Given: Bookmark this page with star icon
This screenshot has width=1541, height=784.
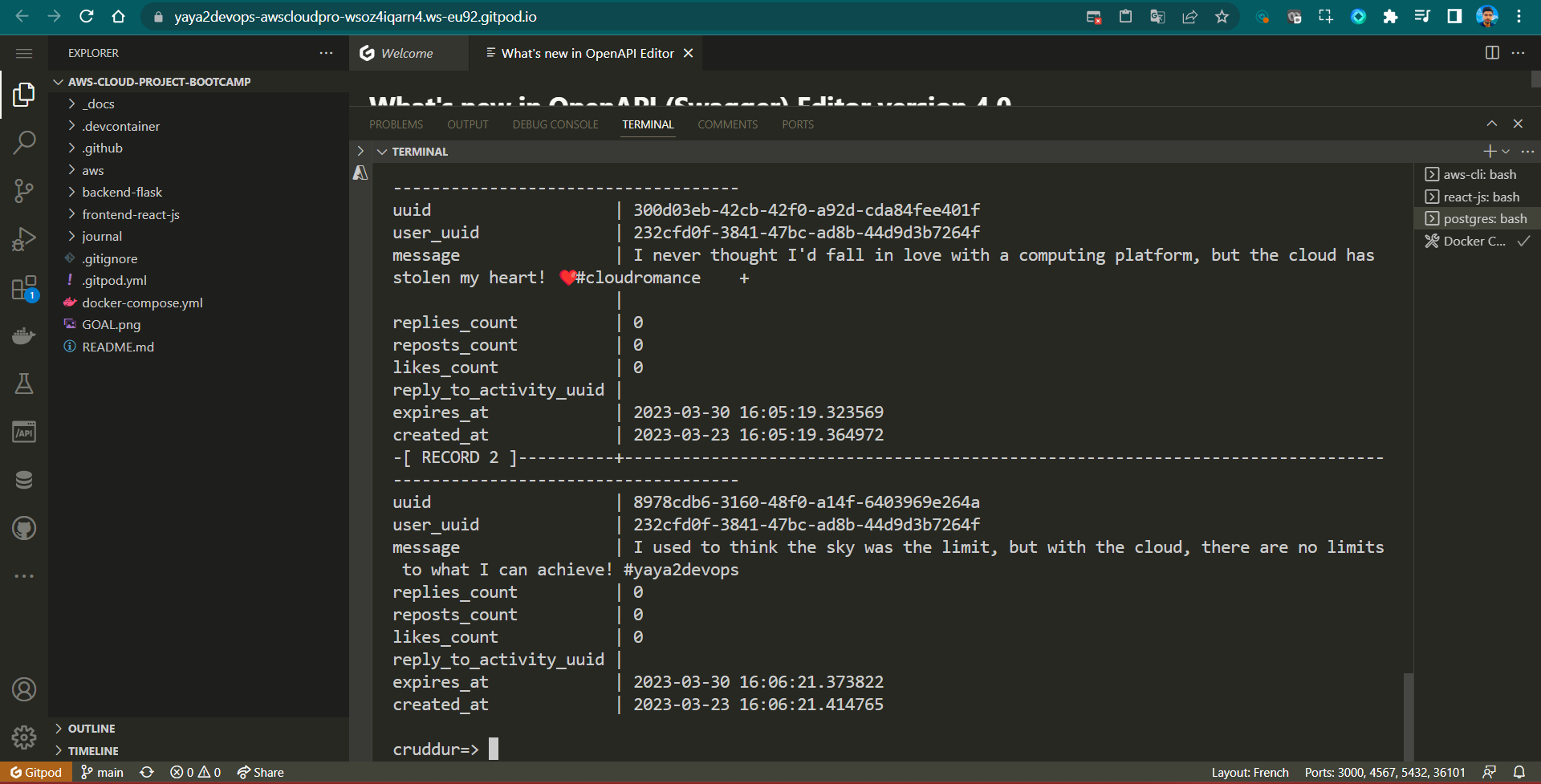Looking at the screenshot, I should pos(1222,16).
